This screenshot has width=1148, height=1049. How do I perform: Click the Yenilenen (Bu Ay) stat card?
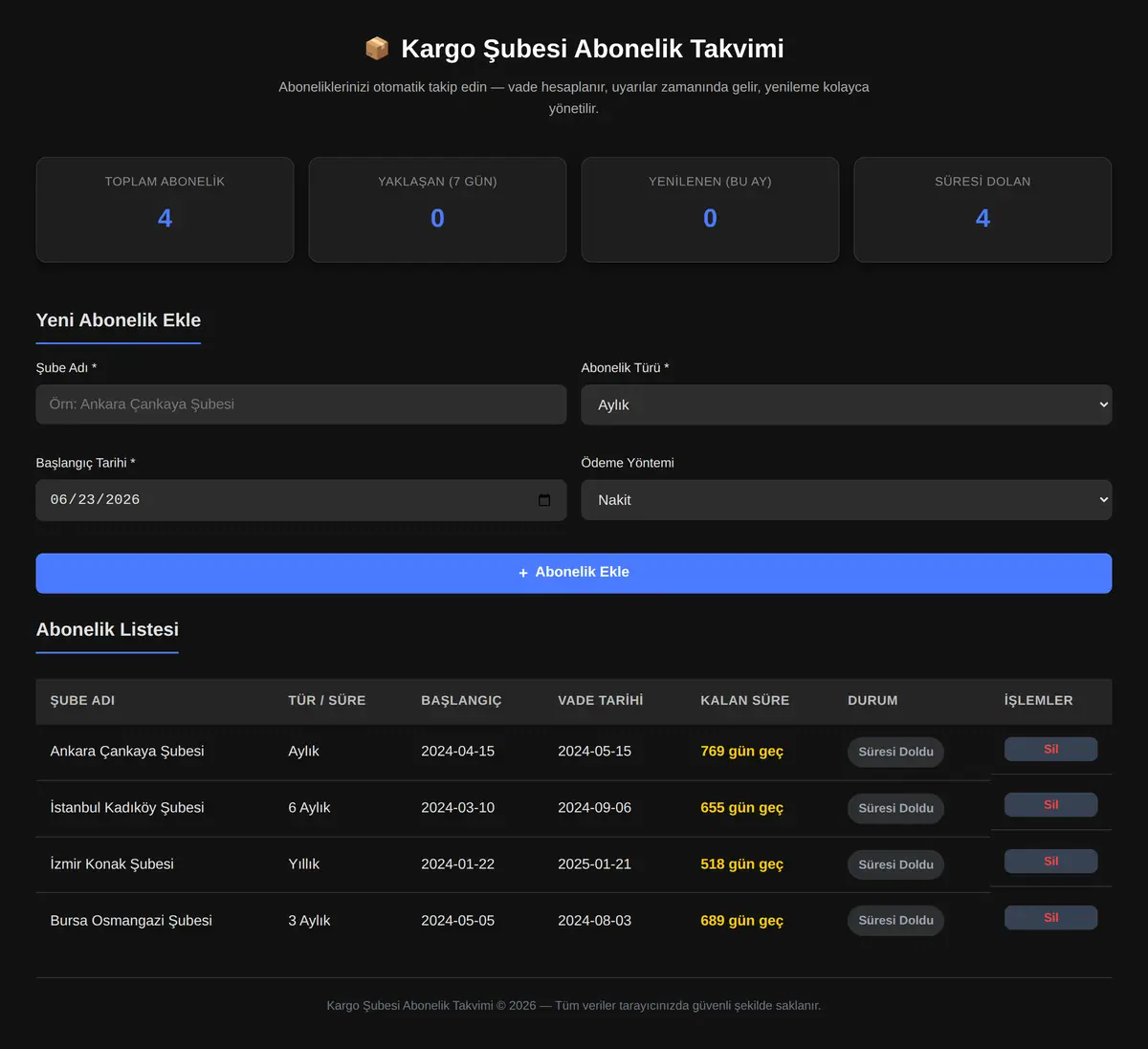coord(710,209)
